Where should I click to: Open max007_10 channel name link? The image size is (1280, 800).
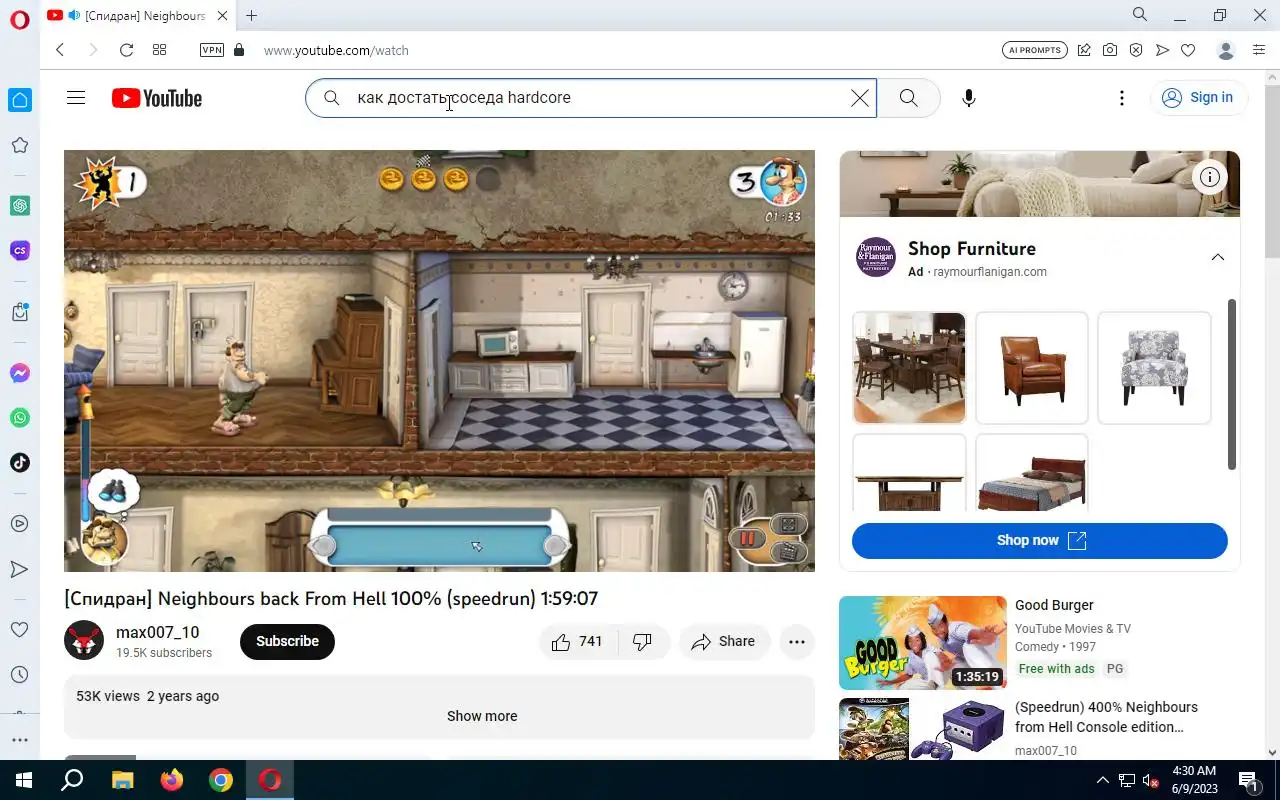click(158, 632)
